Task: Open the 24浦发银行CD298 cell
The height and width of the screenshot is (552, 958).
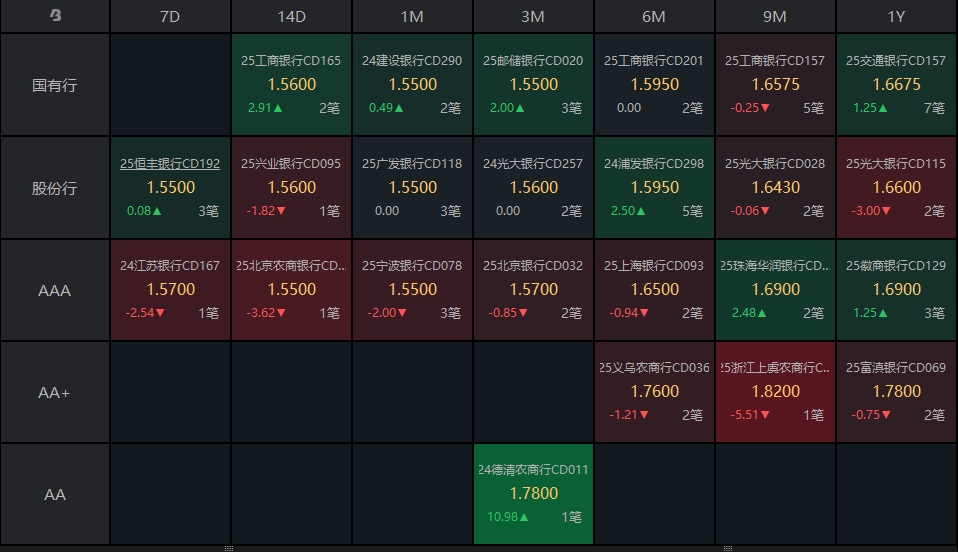Action: (654, 188)
